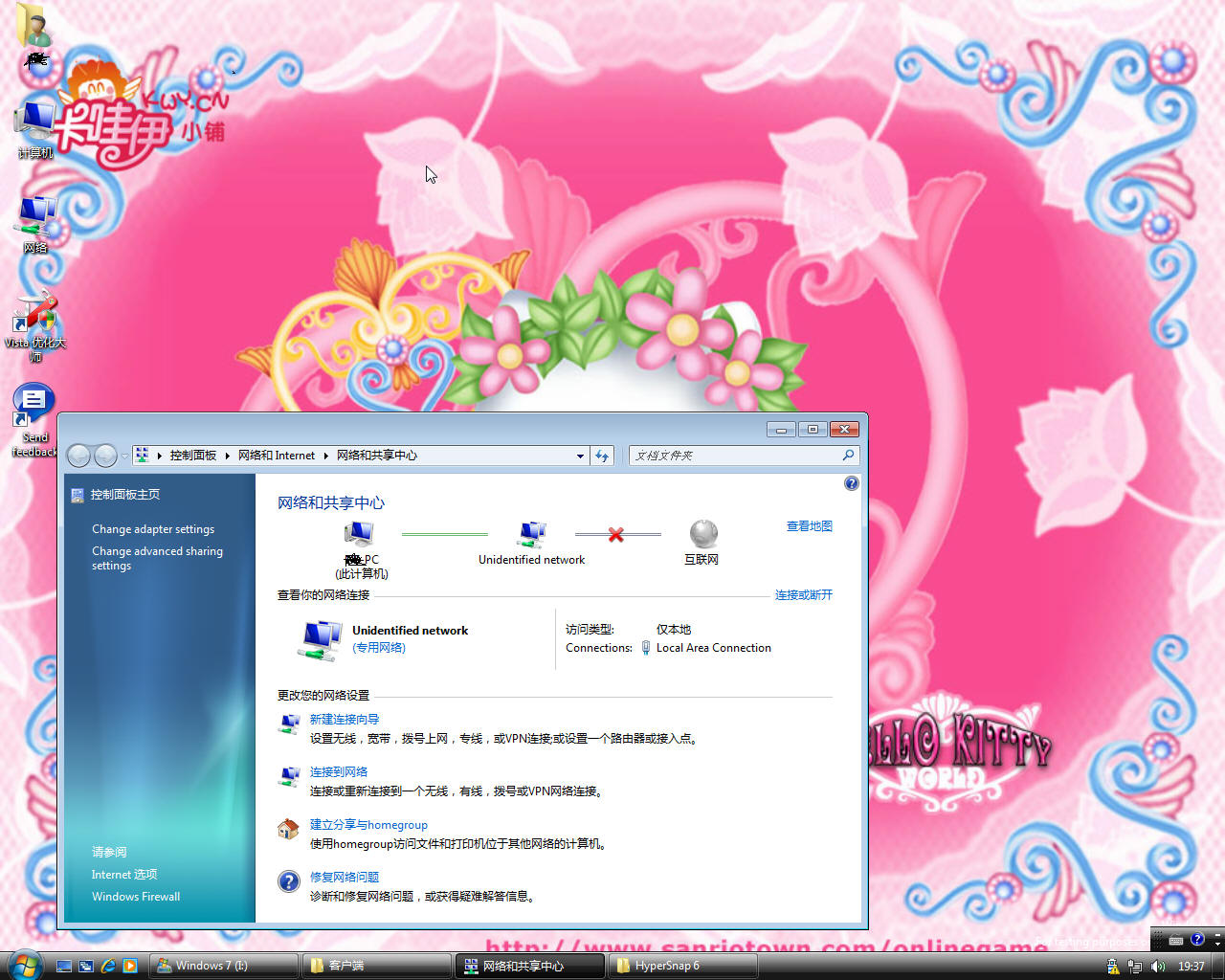Expand the address bar history dropdown
Image resolution: width=1225 pixels, height=980 pixels.
tap(580, 456)
